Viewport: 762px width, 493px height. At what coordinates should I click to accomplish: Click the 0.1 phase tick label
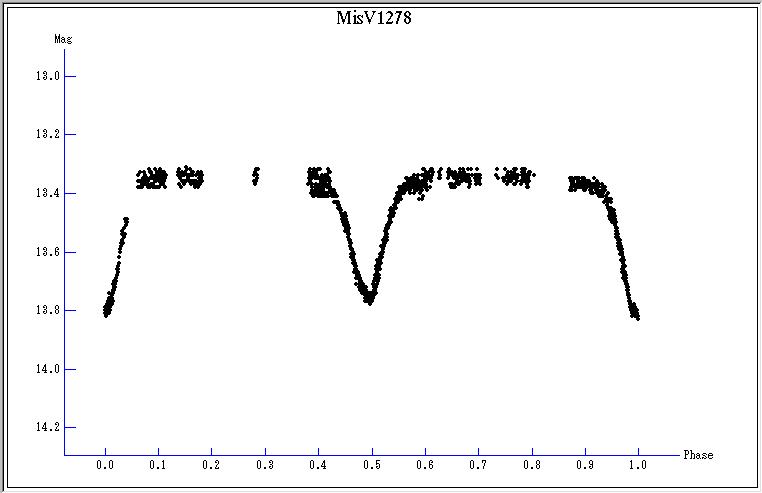(158, 465)
